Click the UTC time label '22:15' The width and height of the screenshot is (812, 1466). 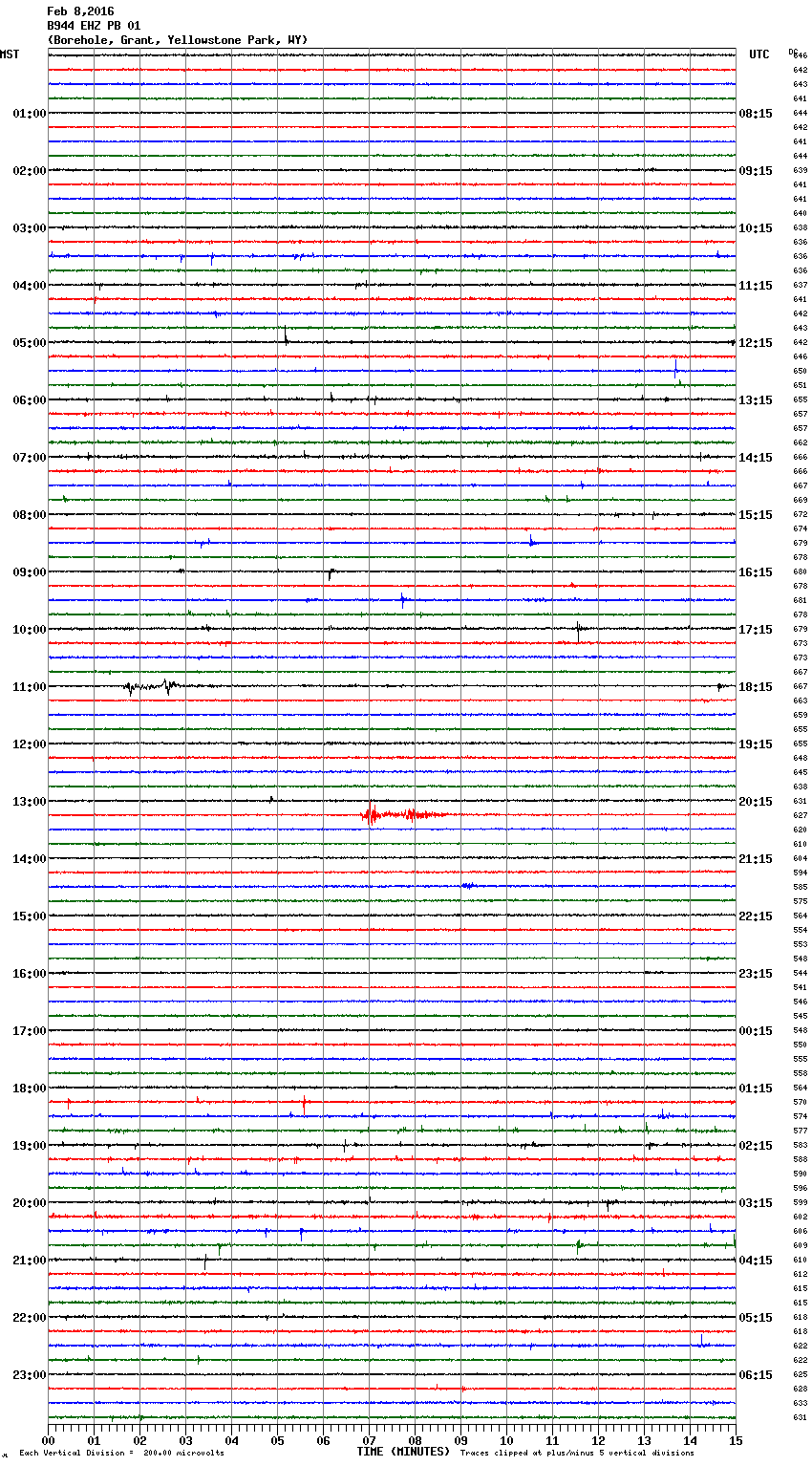pos(756,916)
